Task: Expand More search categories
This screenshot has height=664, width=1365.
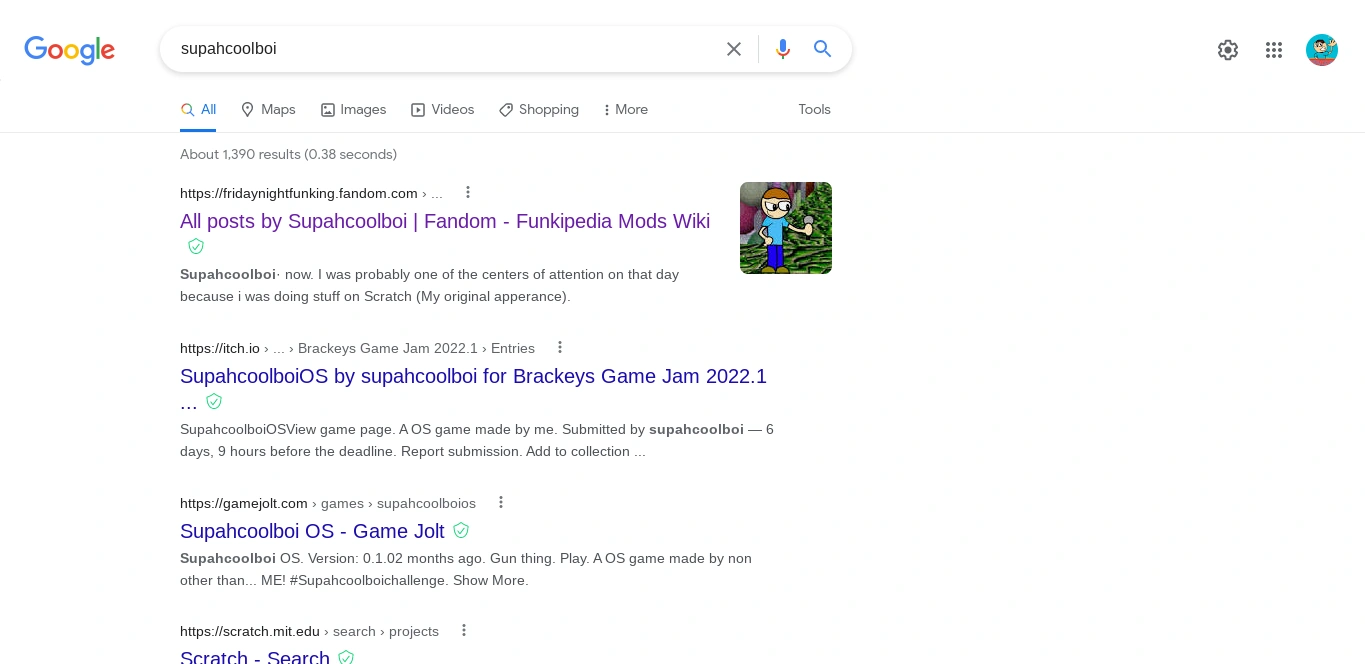Action: pyautogui.click(x=624, y=110)
